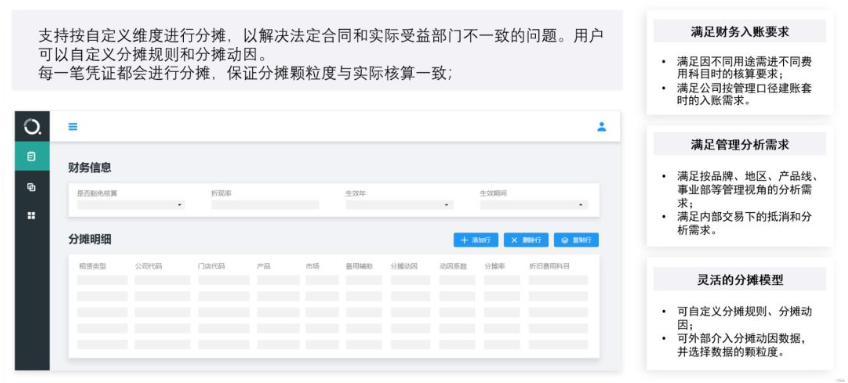Toggle the hamburger menu icon
This screenshot has height=383, width=848.
(73, 127)
